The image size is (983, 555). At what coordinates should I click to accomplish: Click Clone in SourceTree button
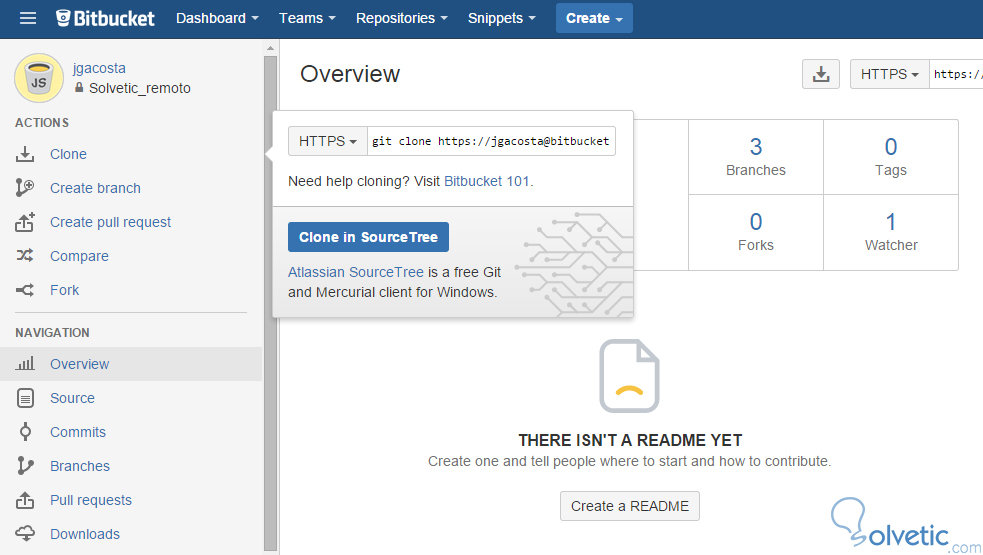point(368,237)
